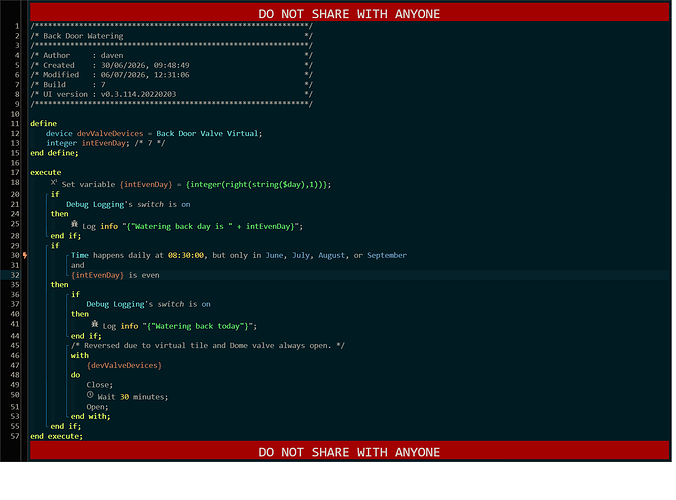Click the "and" operator on line 31

78,265
